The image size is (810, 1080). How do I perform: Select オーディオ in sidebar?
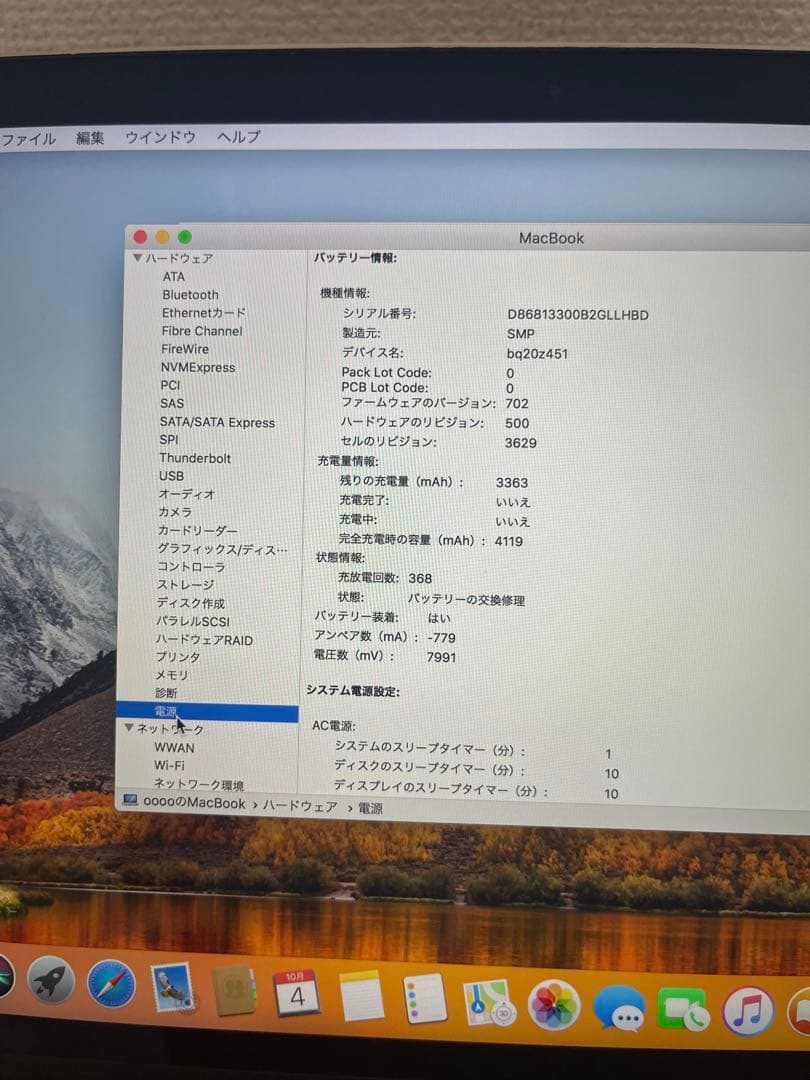tap(187, 494)
